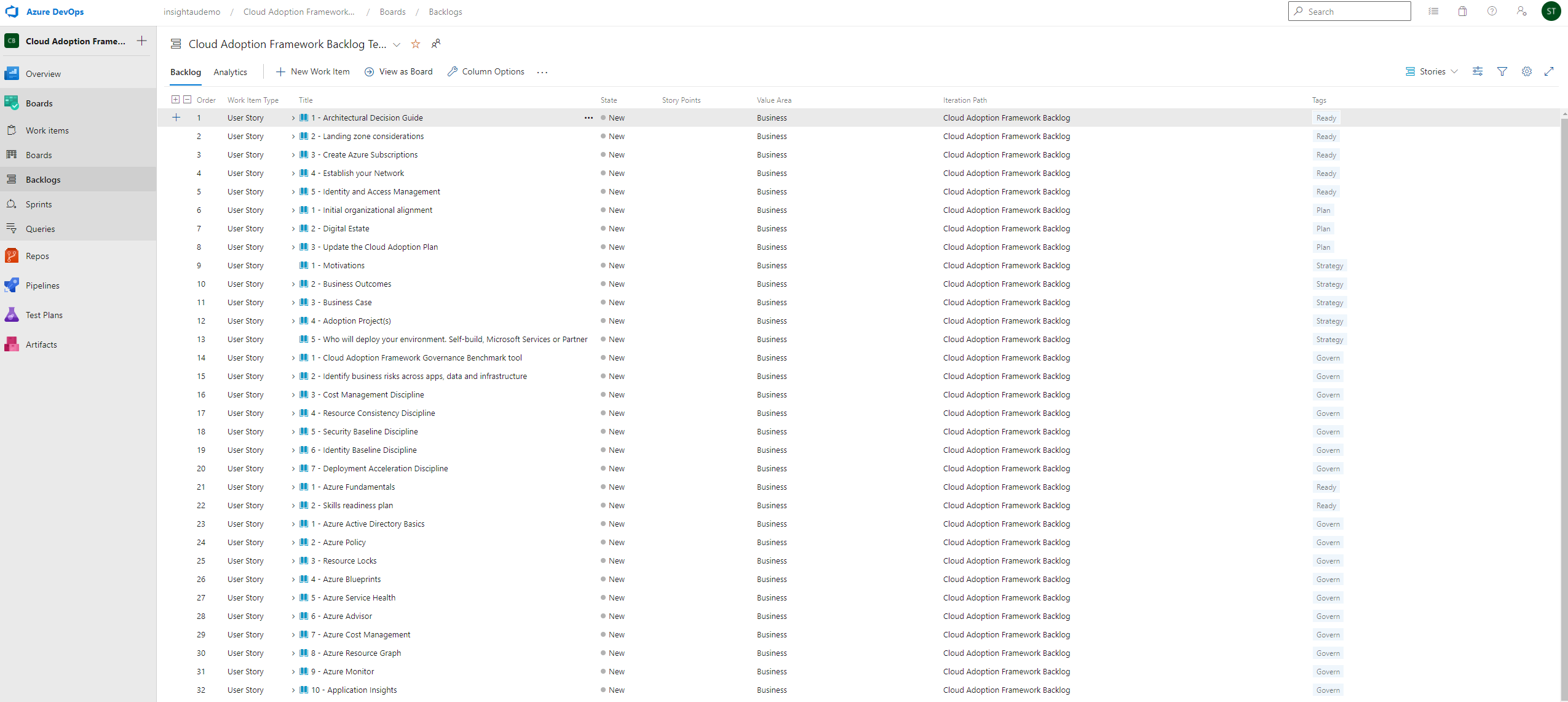Mark the backlog as favorite with star icon

pyautogui.click(x=416, y=44)
